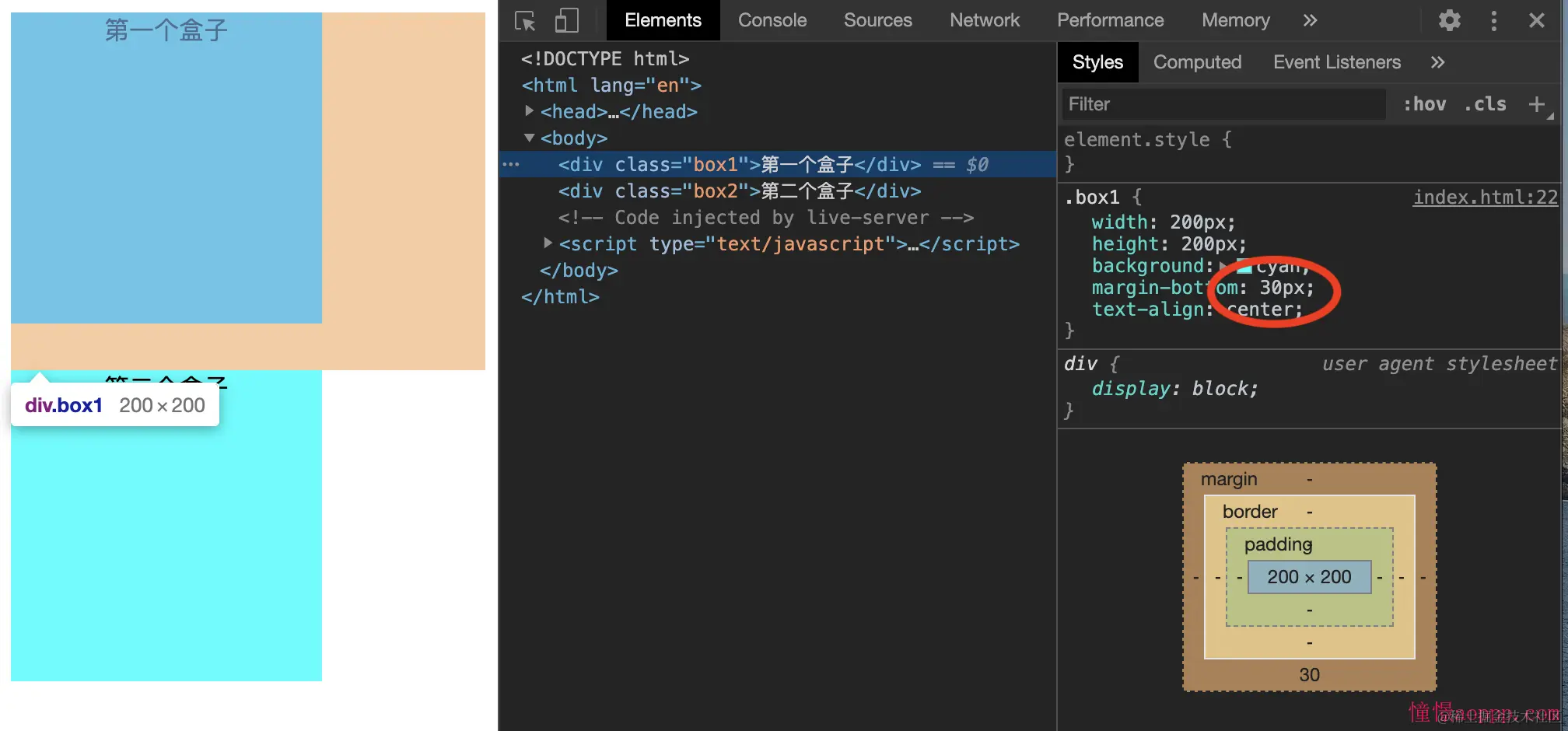1568x731 pixels.
Task: Click the cyan second box in the page
Action: click(x=166, y=526)
